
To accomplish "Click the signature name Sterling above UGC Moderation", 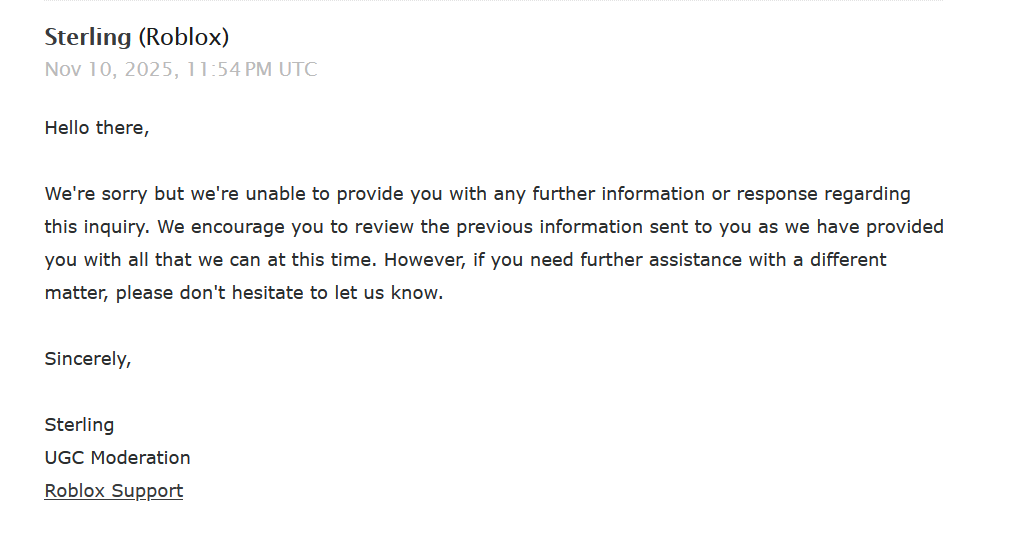I will pyautogui.click(x=79, y=425).
